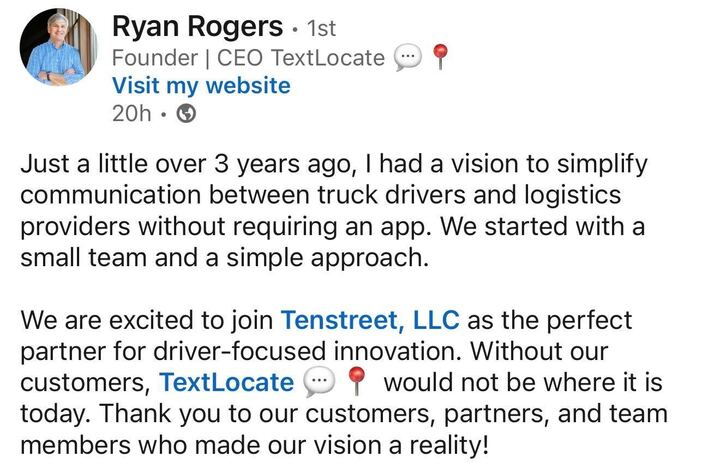The image size is (720, 474).
Task: Click the 20h post timestamp
Action: (x=131, y=114)
